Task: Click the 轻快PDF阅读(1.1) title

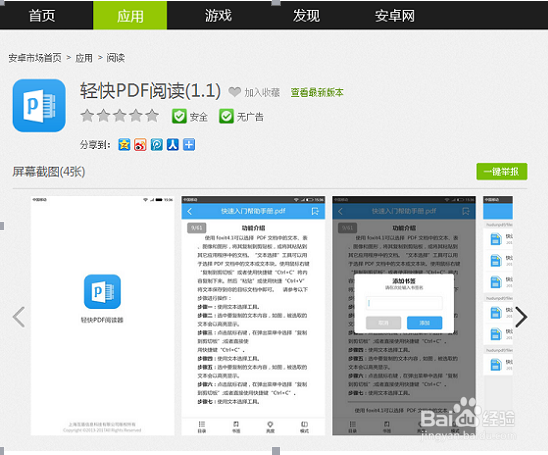Action: coord(150,91)
